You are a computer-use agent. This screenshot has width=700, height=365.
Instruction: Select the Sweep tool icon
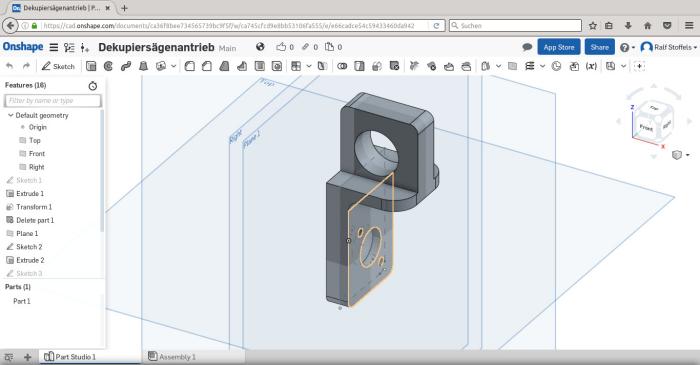pos(126,66)
